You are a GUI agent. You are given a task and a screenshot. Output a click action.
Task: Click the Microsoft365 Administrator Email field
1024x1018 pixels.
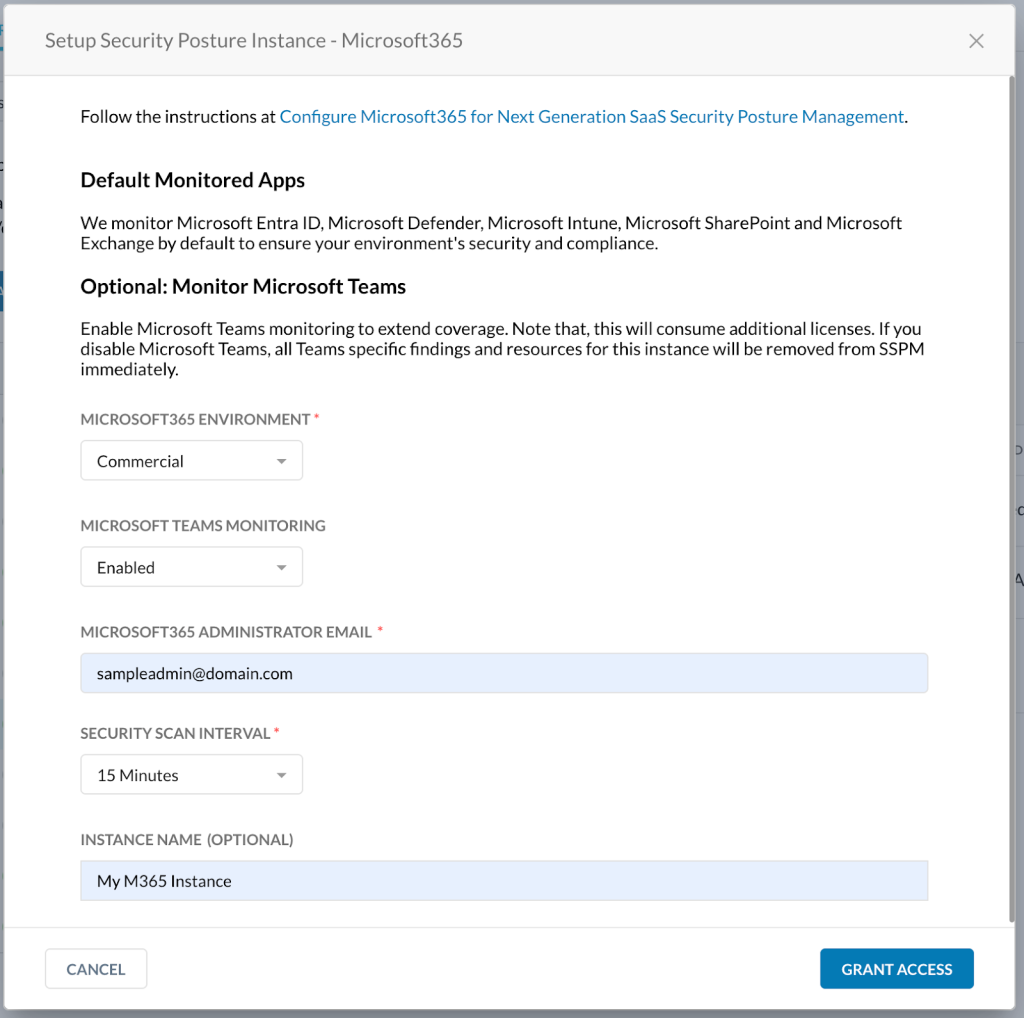504,673
